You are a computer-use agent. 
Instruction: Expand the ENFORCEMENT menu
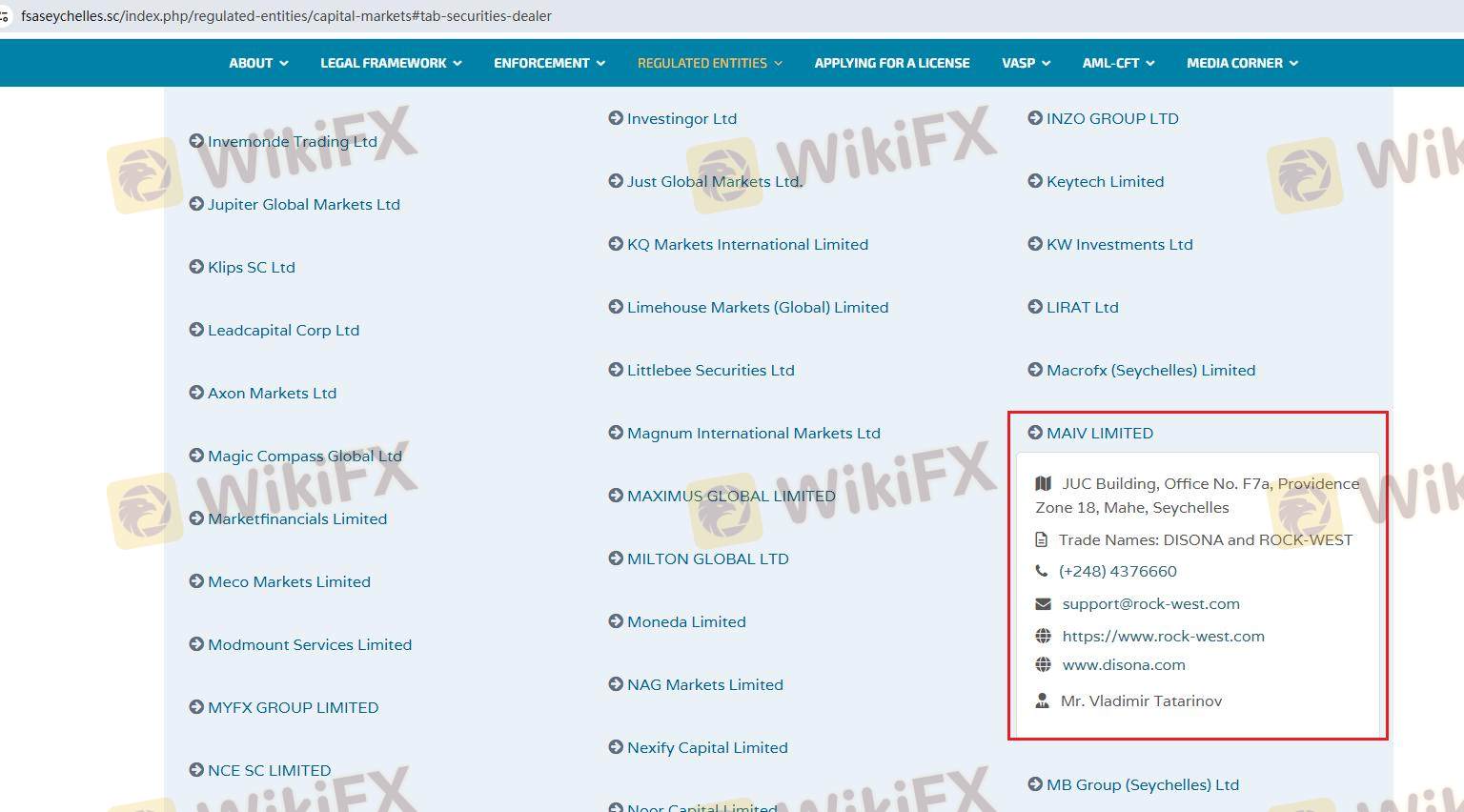tap(549, 63)
